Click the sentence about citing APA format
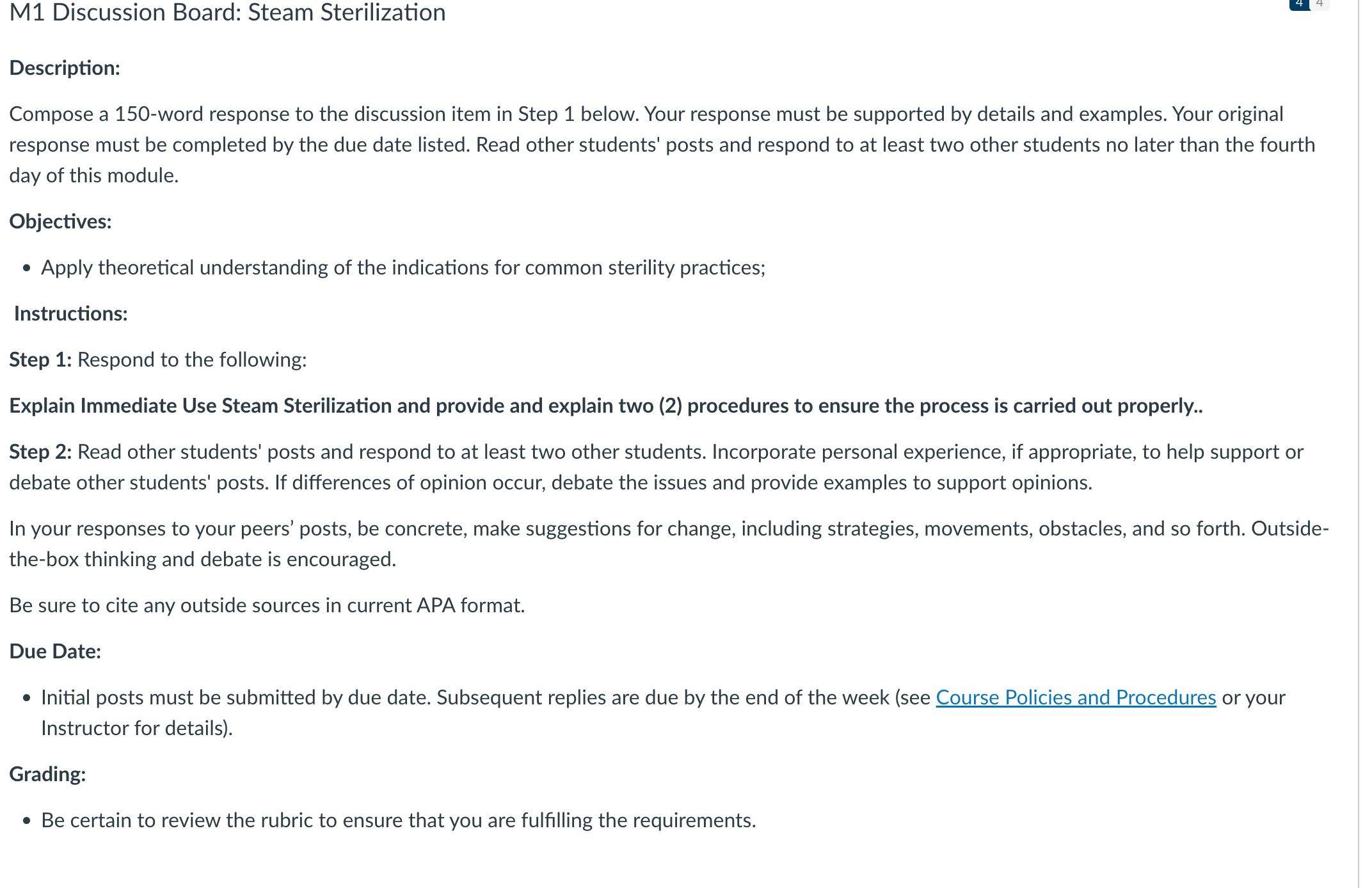Viewport: 1372px width, 888px height. click(267, 605)
